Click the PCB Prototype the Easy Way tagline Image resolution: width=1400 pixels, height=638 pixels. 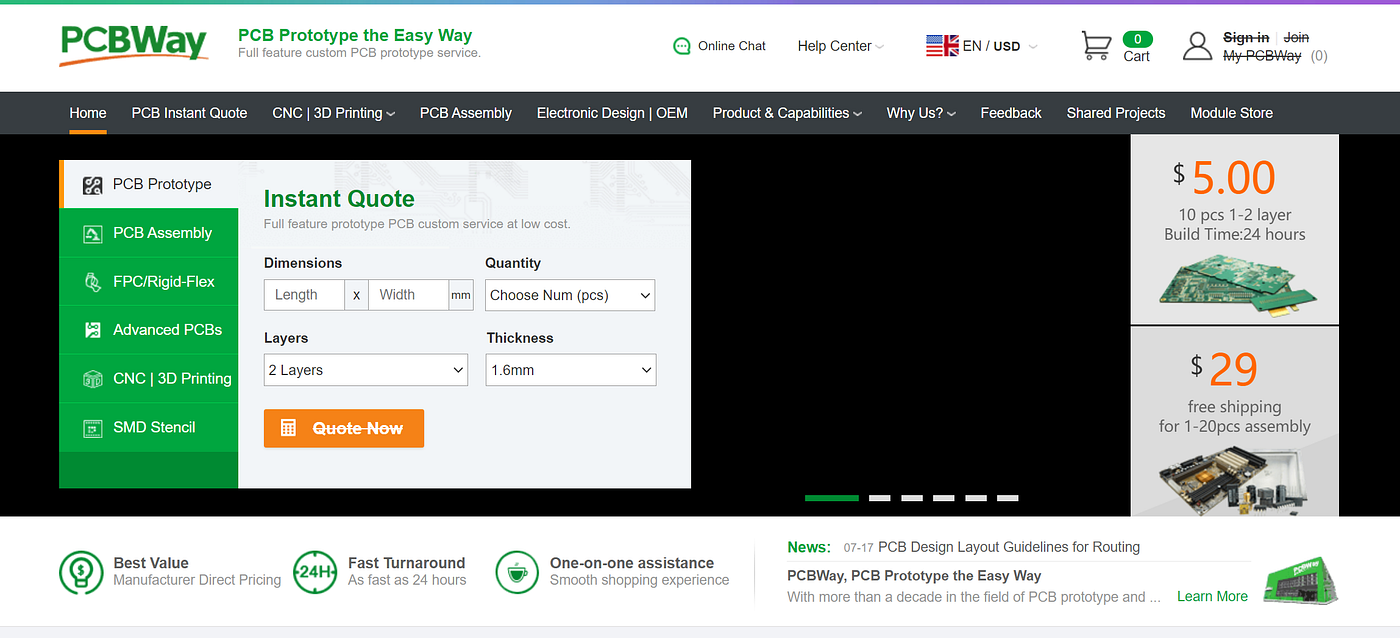pyautogui.click(x=355, y=35)
